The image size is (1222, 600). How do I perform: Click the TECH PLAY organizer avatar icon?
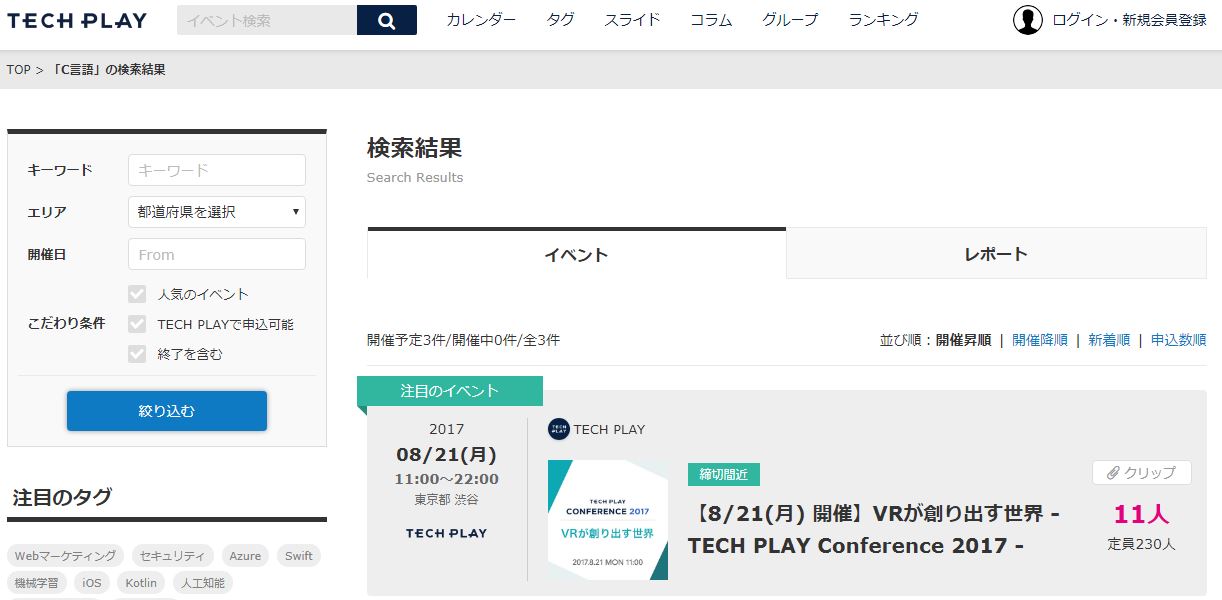coord(556,430)
